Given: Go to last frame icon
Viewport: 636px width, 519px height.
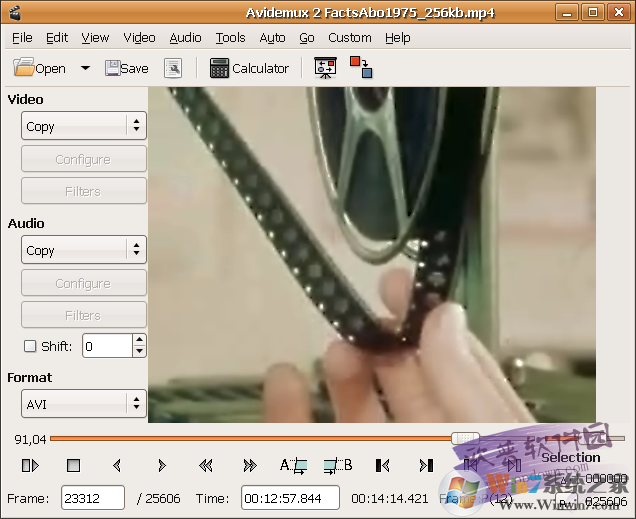Looking at the screenshot, I should pyautogui.click(x=426, y=465).
